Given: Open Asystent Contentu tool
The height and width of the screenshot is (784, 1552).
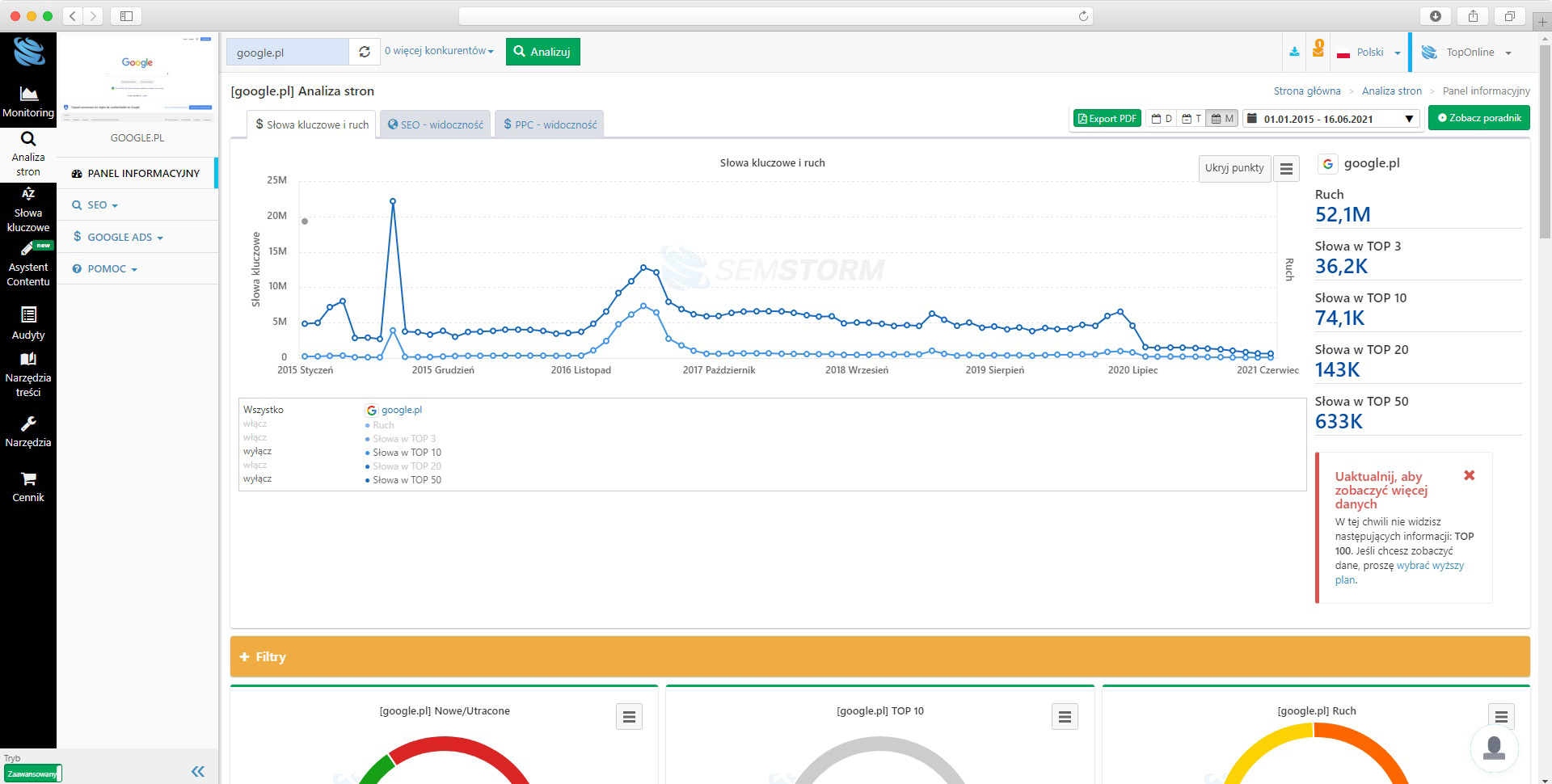Looking at the screenshot, I should (x=28, y=264).
